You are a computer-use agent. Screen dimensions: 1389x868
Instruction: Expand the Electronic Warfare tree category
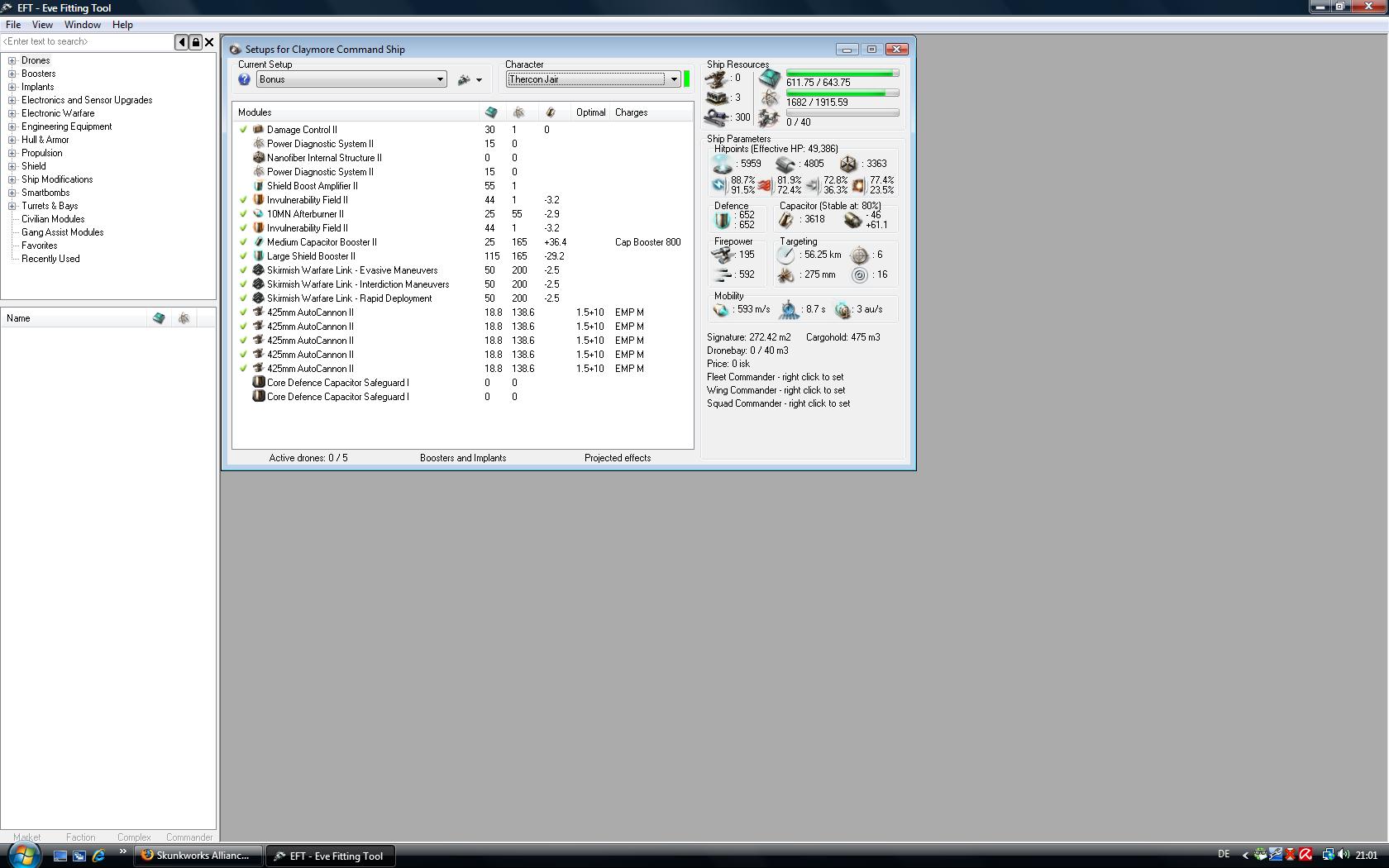(x=12, y=113)
